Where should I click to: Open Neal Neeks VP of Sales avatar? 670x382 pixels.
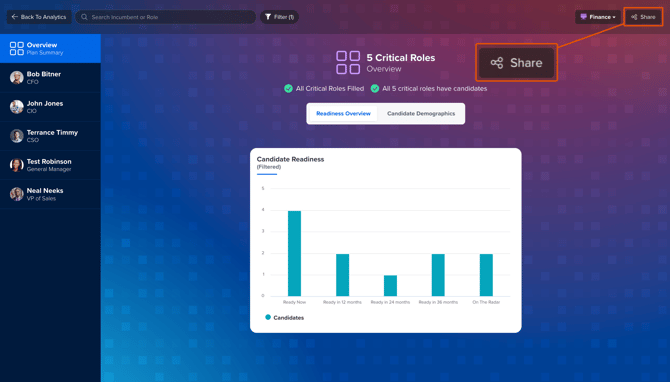[x=17, y=194]
